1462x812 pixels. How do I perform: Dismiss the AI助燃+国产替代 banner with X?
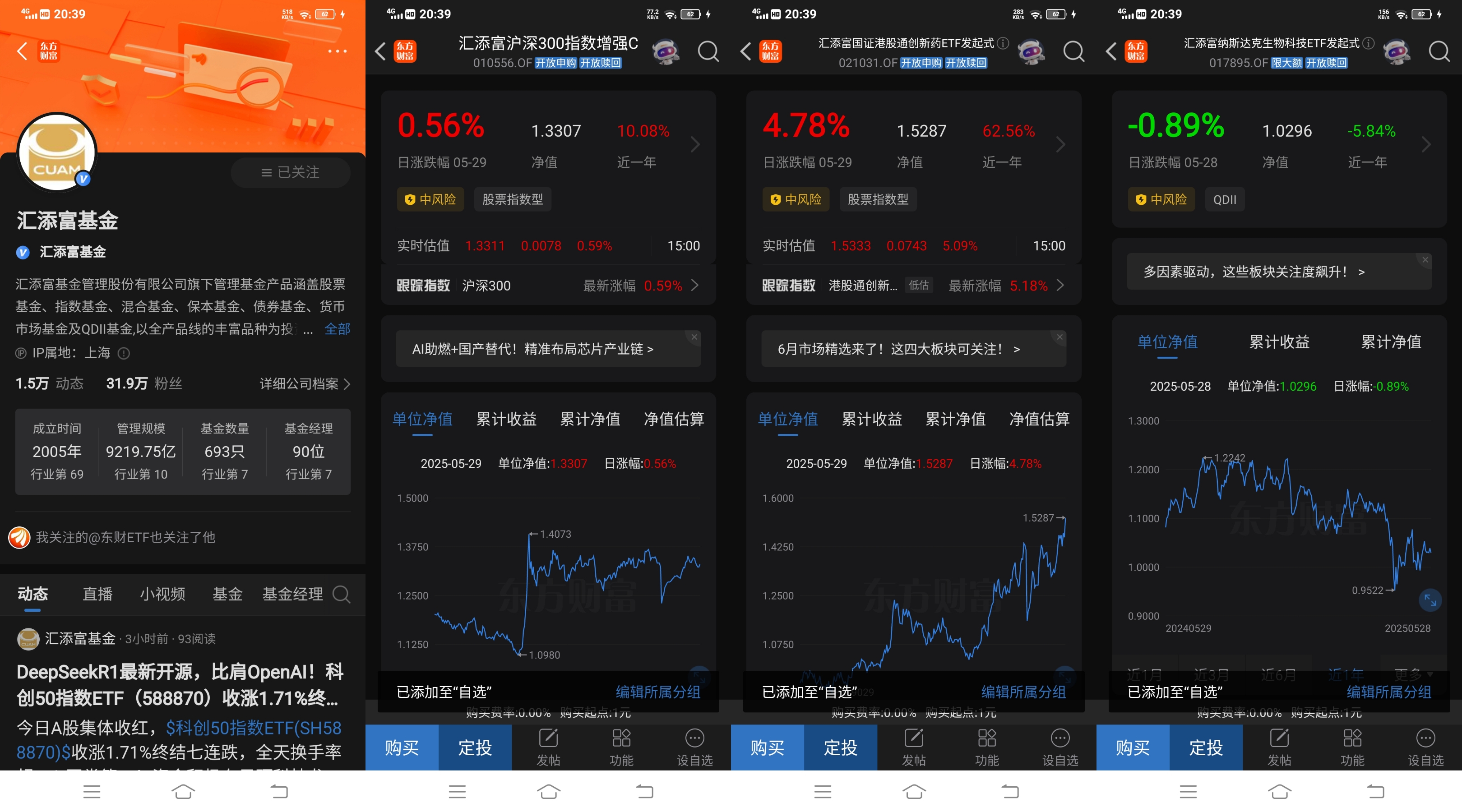[x=694, y=337]
